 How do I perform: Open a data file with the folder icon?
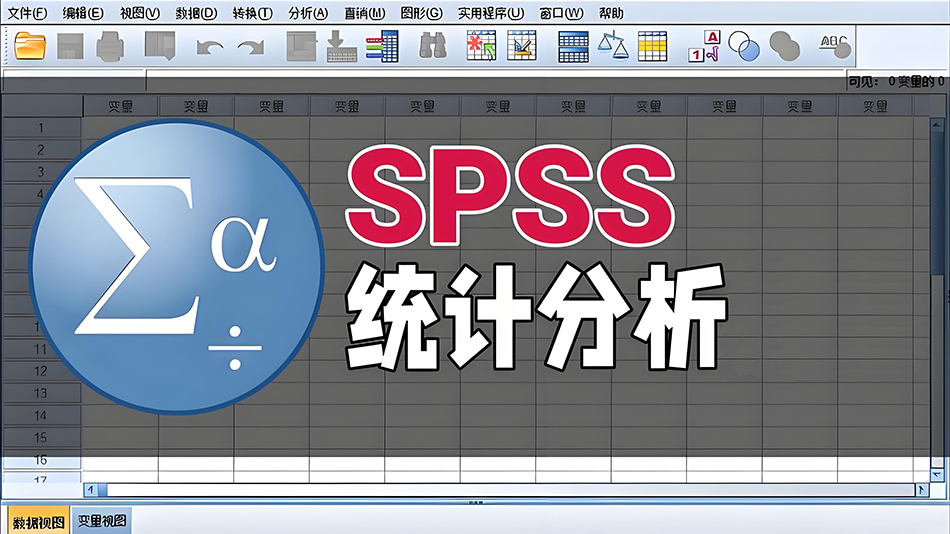coord(30,46)
